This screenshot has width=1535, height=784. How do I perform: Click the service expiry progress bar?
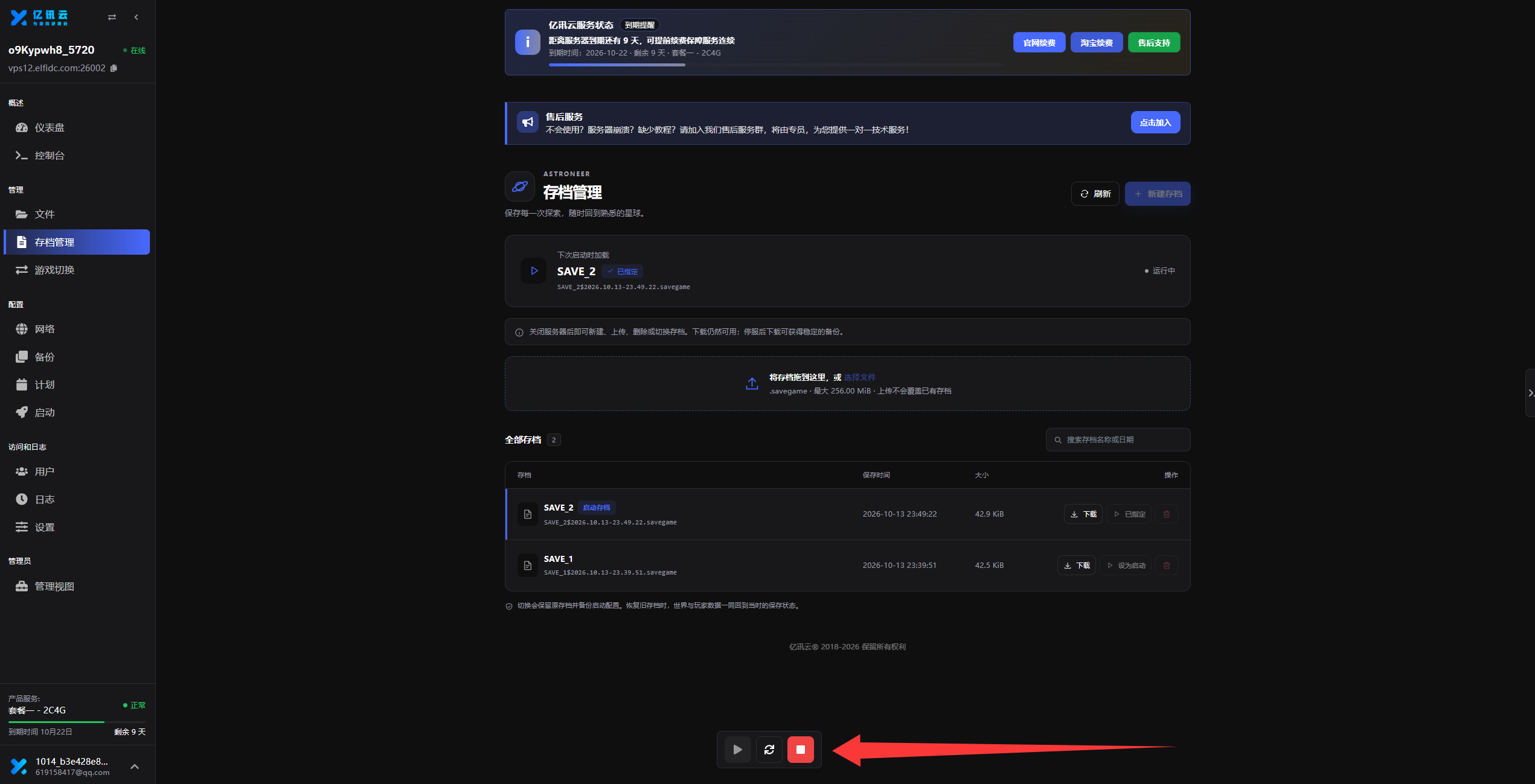776,65
